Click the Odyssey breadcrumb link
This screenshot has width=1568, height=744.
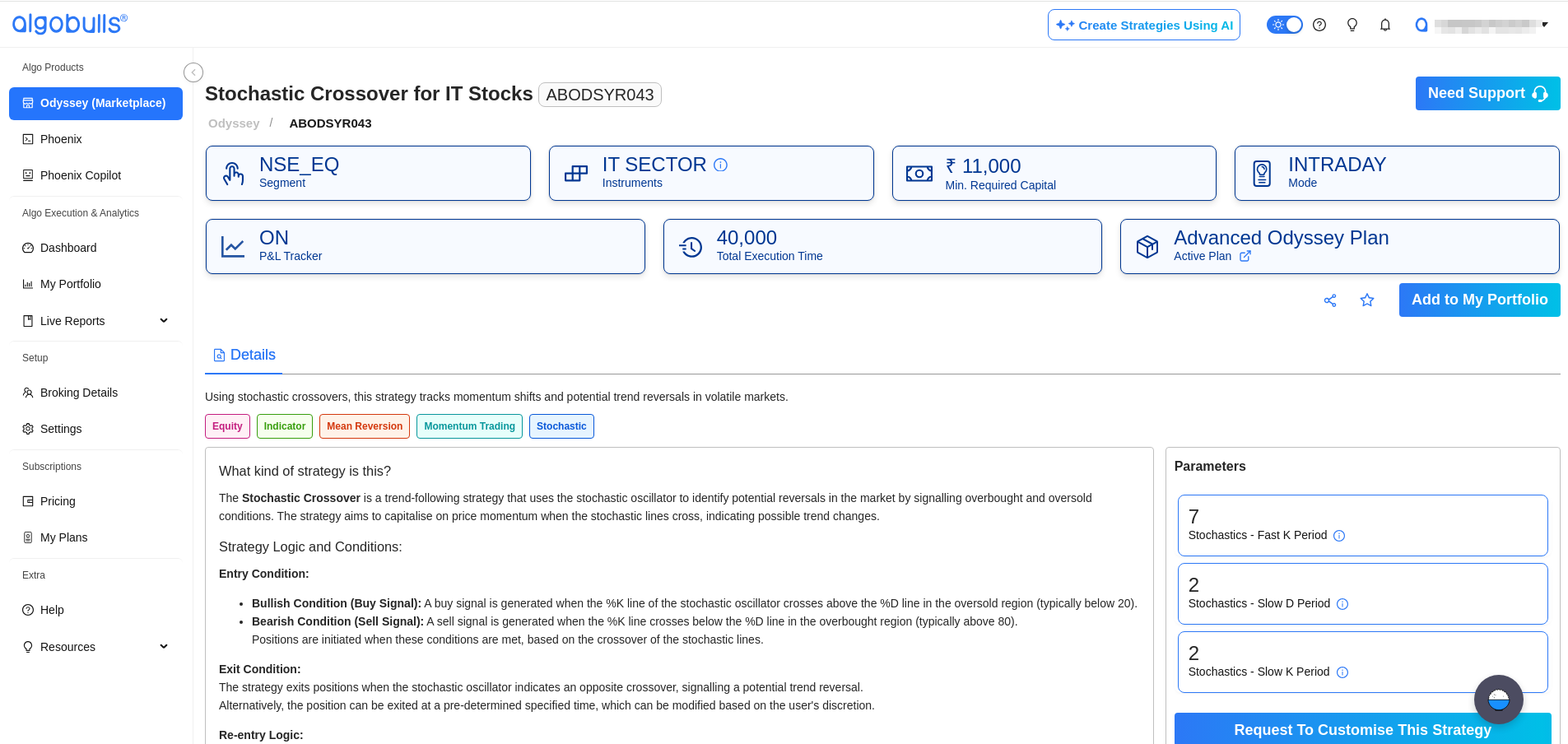click(x=234, y=123)
